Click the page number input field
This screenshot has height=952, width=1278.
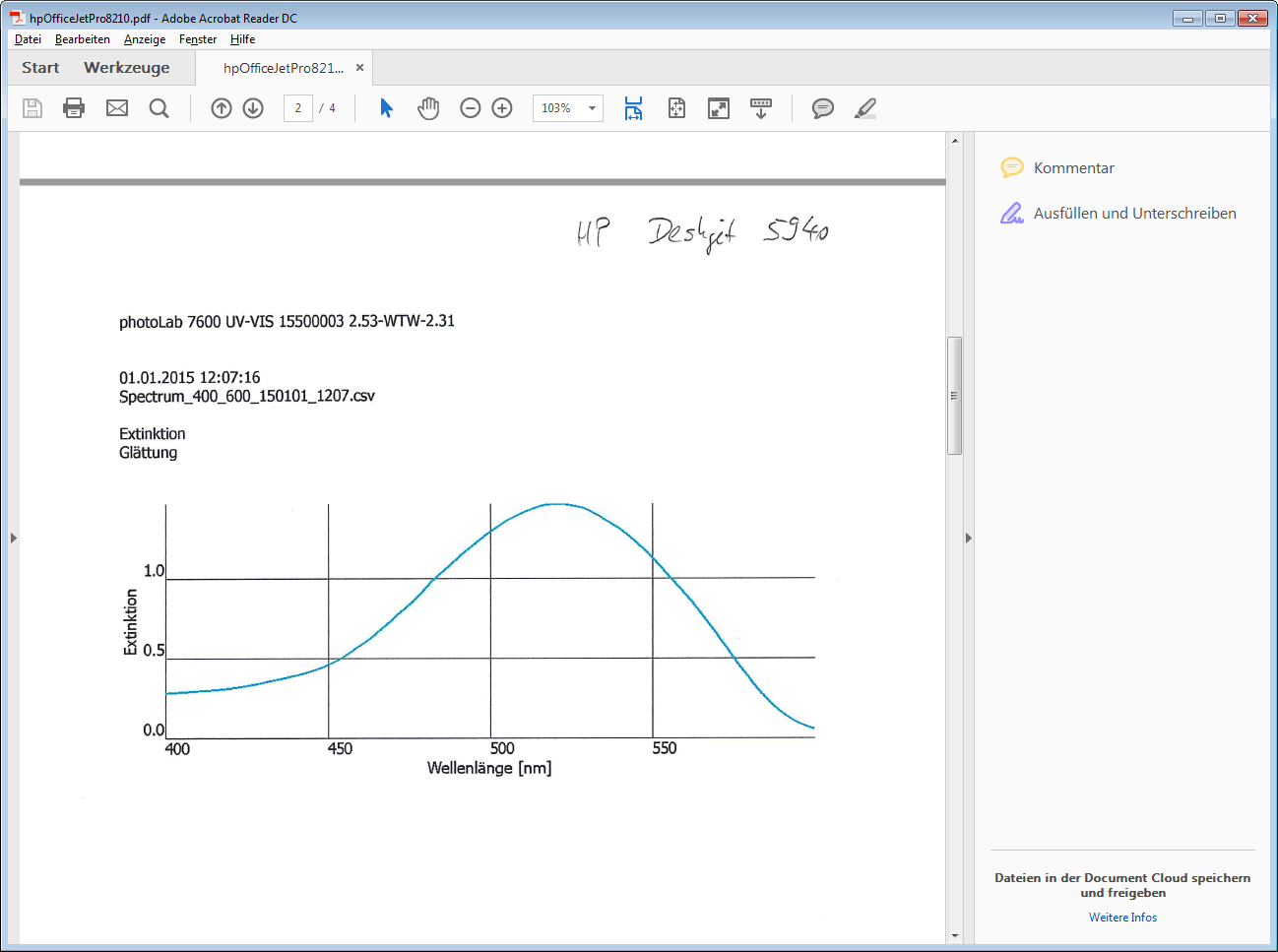[x=298, y=108]
